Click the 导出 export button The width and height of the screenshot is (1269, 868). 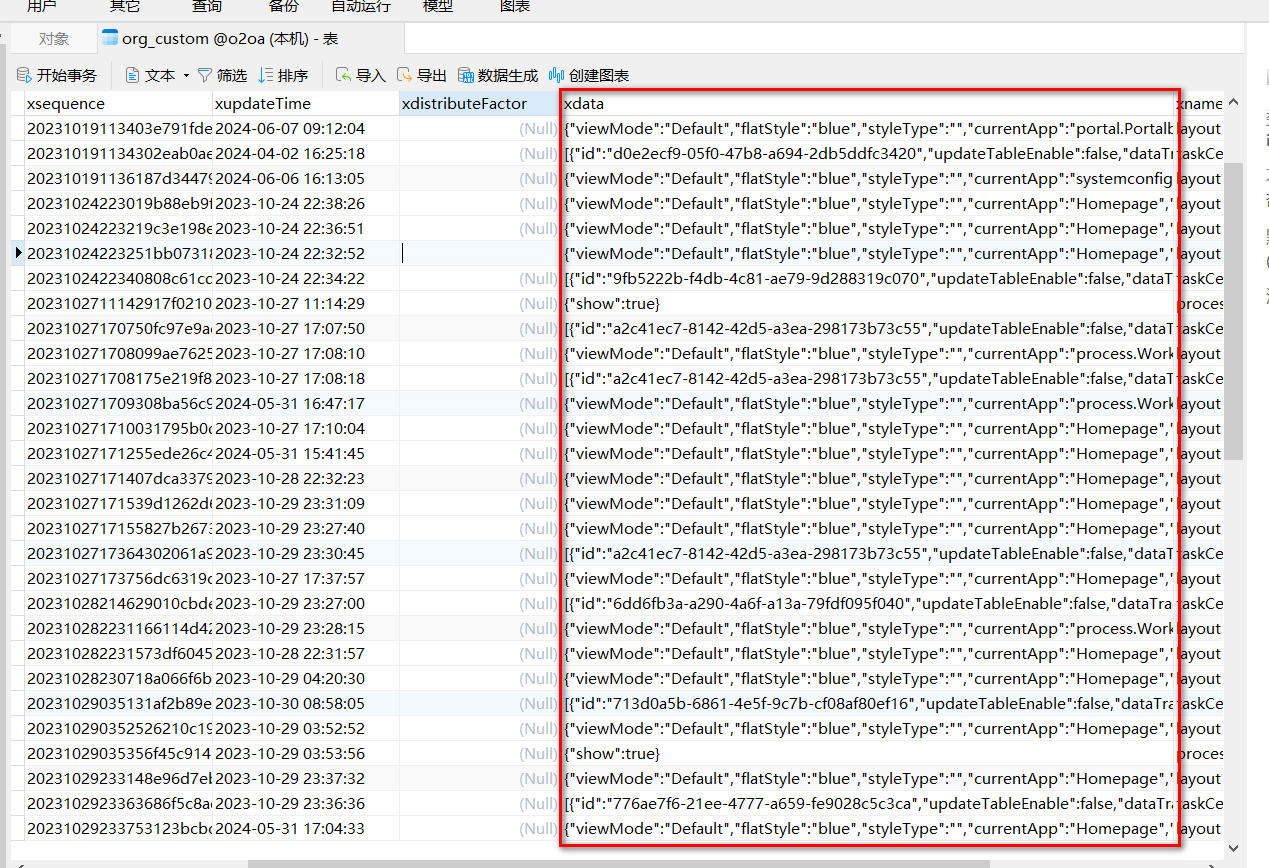[x=422, y=75]
